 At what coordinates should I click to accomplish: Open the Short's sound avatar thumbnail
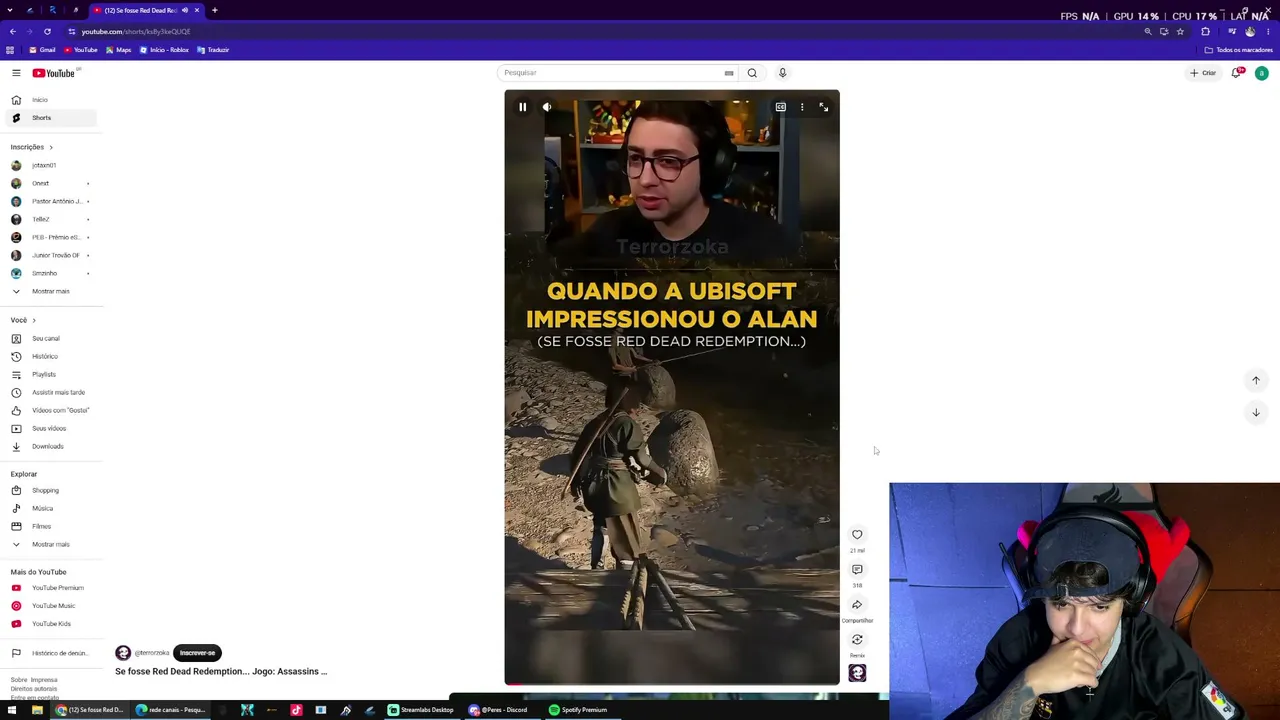coord(857,673)
